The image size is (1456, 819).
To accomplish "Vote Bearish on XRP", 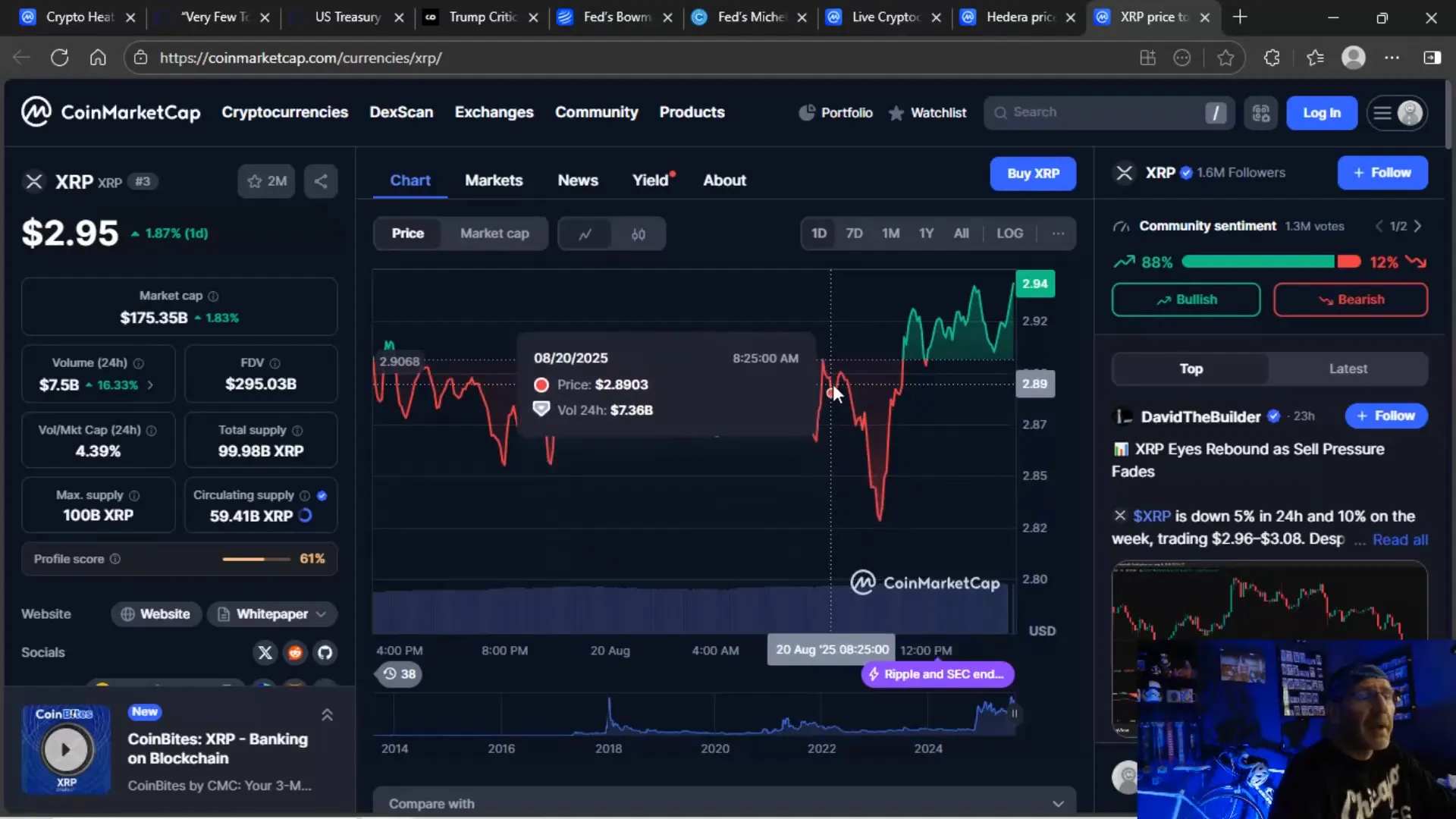I will 1350,300.
